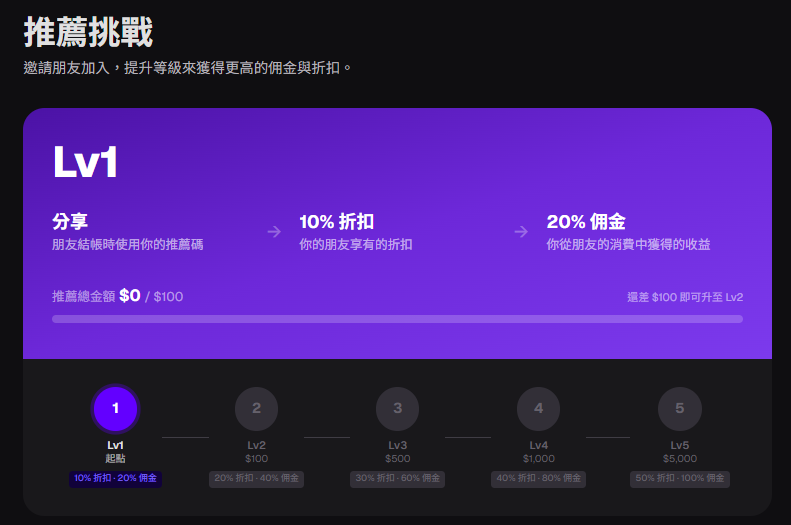This screenshot has height=525, width=791.
Task: Click the 20% 折扣 · 40% 佣金 badge
Action: coord(256,478)
